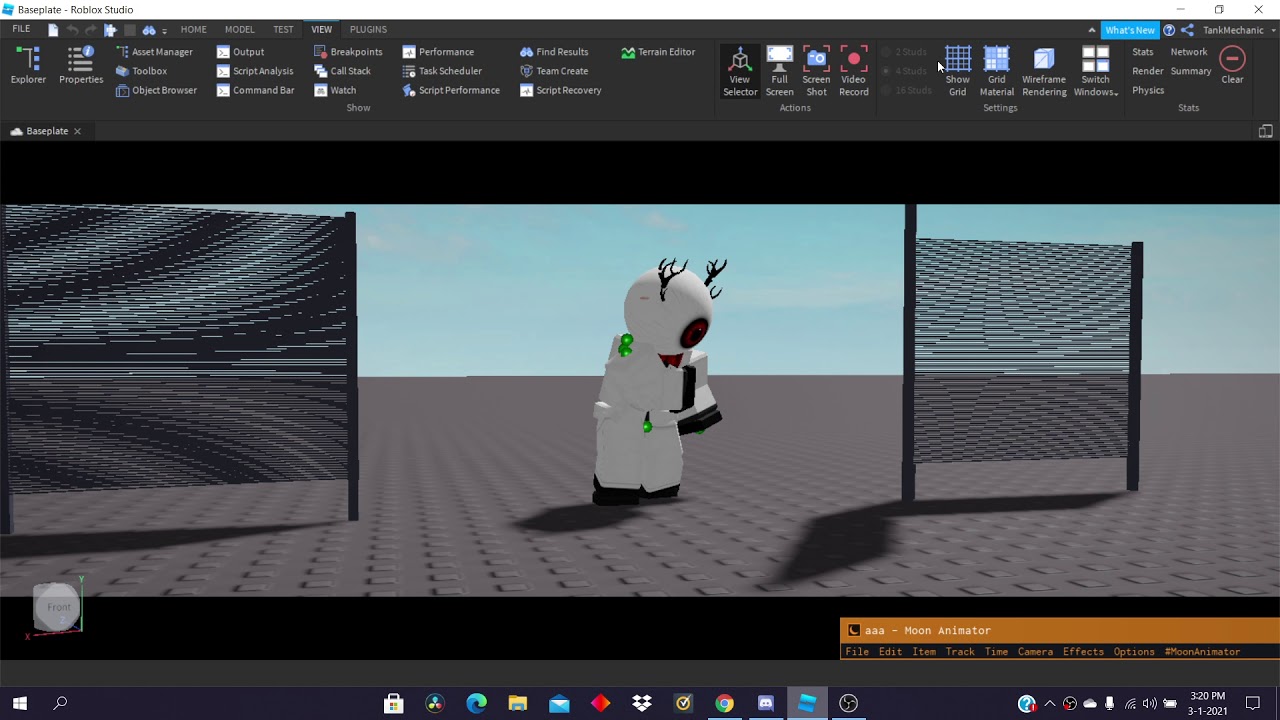This screenshot has height=720, width=1280.
Task: Show the Task Scheduler
Action: (x=442, y=71)
